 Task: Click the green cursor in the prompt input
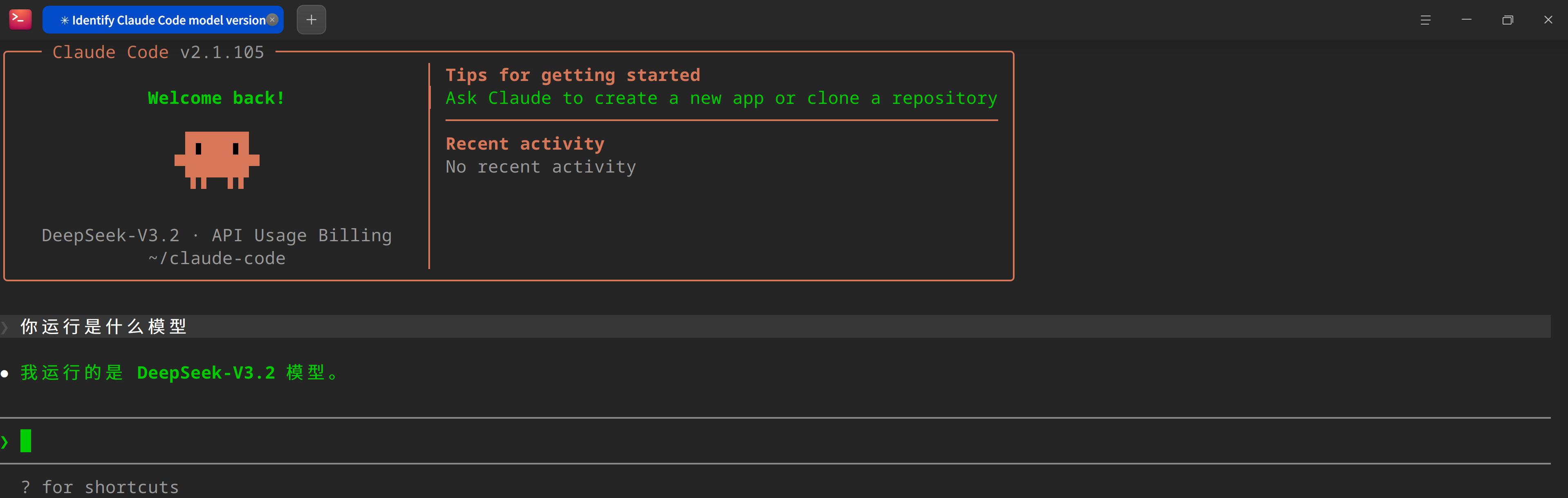tap(26, 441)
